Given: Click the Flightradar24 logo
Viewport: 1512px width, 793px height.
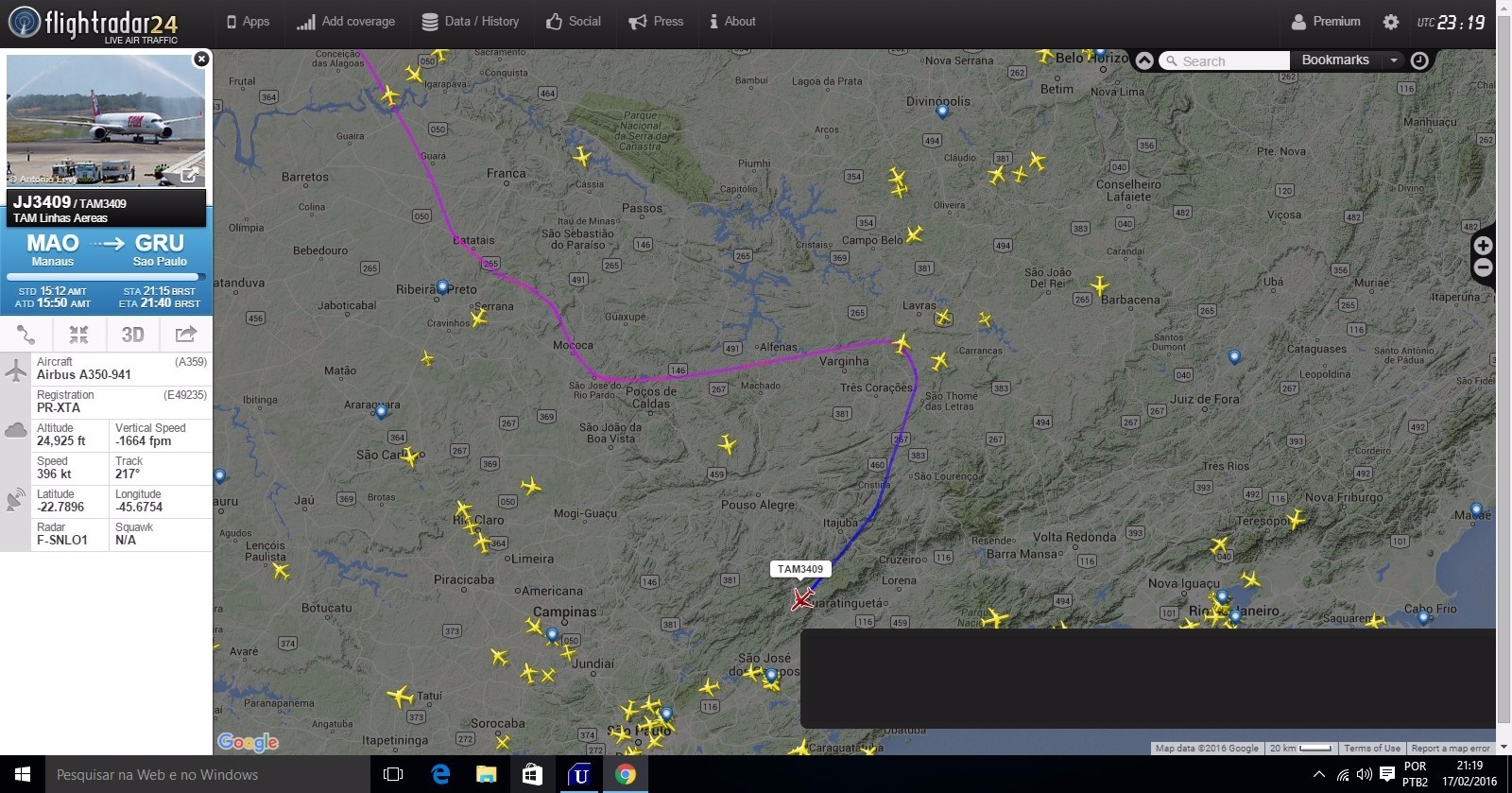Looking at the screenshot, I should click(93, 24).
